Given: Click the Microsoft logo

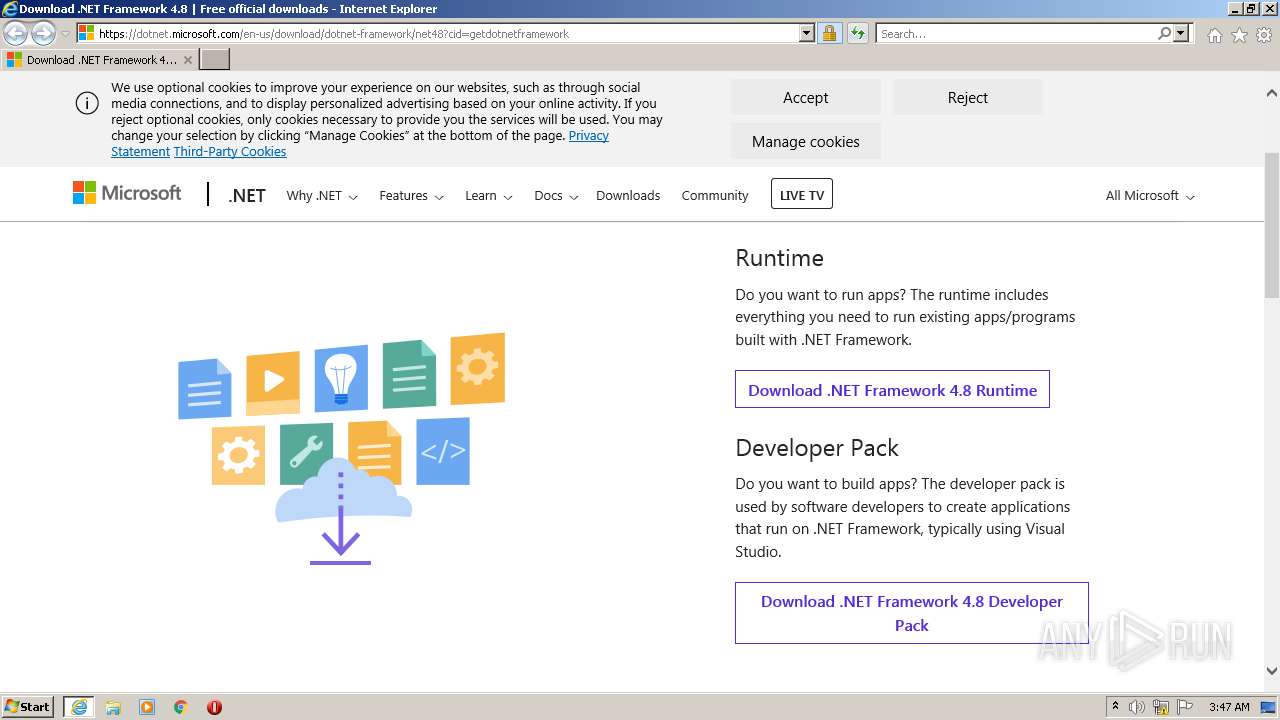Looking at the screenshot, I should (127, 193).
